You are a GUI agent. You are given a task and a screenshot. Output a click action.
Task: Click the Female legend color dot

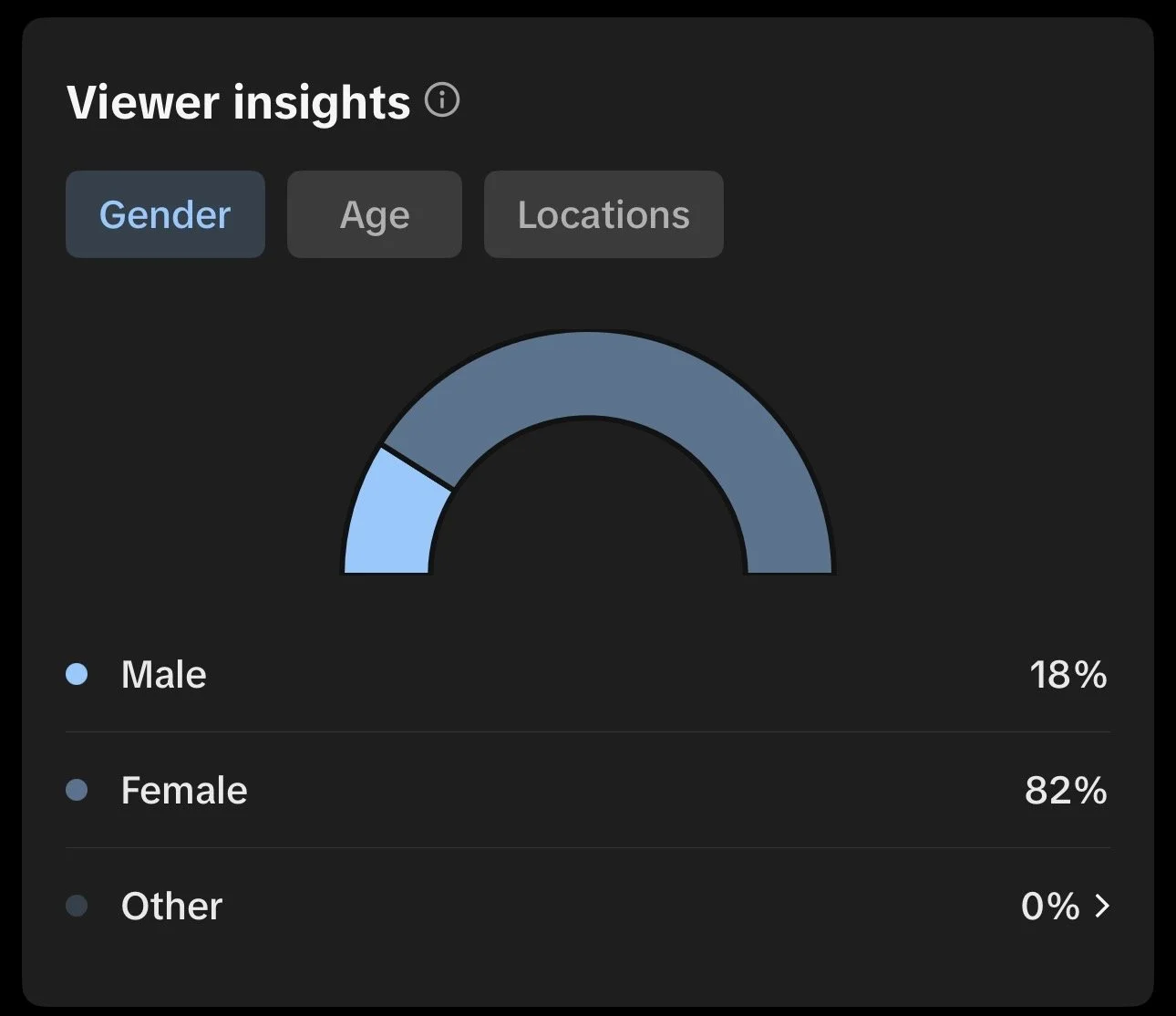tap(77, 790)
